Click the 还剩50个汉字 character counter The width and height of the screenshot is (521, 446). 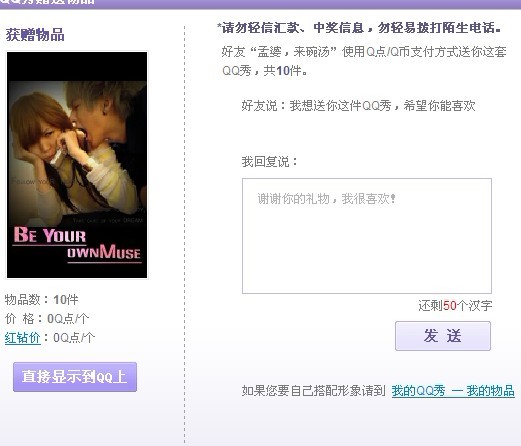[455, 305]
